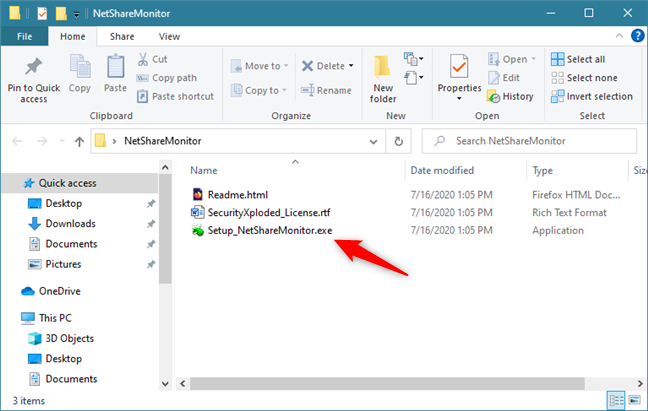Click Copy path in Clipboard group
Image resolution: width=648 pixels, height=411 pixels.
[x=167, y=78]
